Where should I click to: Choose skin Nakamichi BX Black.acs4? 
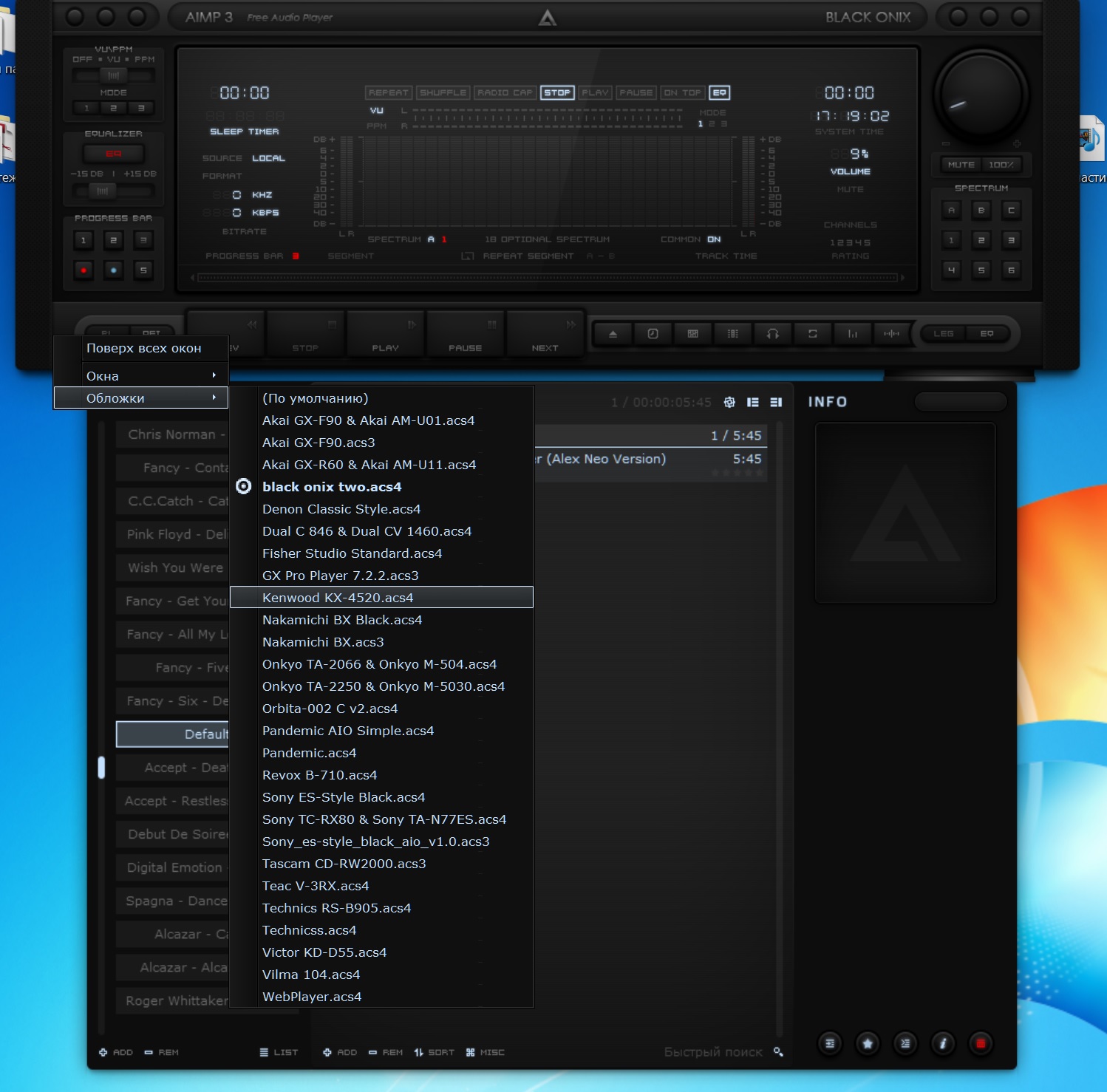click(x=381, y=619)
